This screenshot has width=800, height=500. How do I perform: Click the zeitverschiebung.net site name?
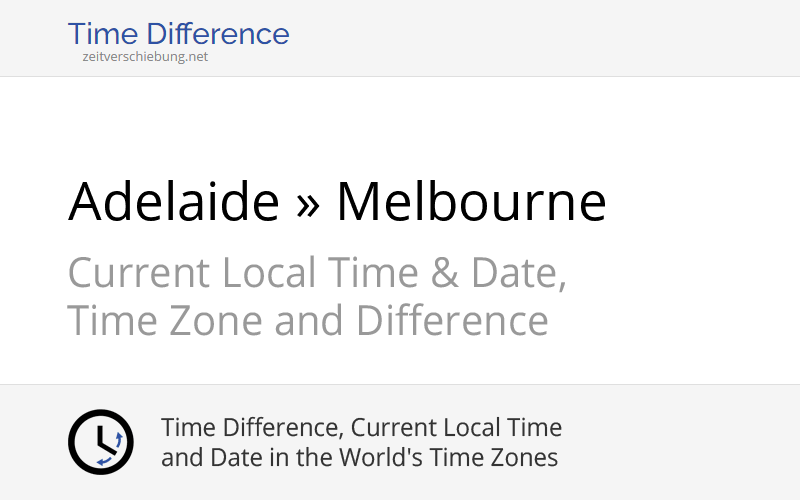click(145, 57)
